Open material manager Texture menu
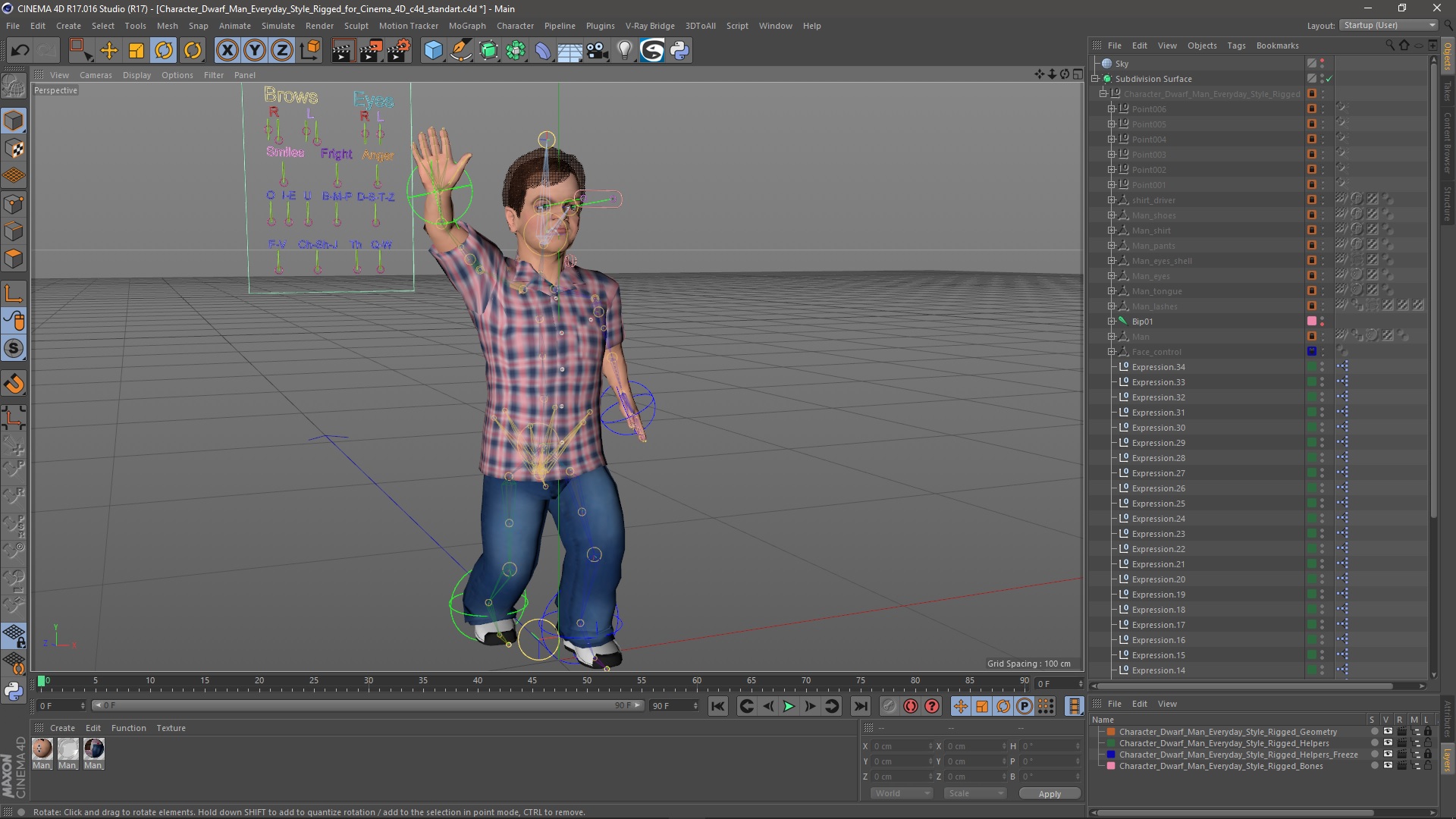Viewport: 1456px width, 819px height. [171, 728]
